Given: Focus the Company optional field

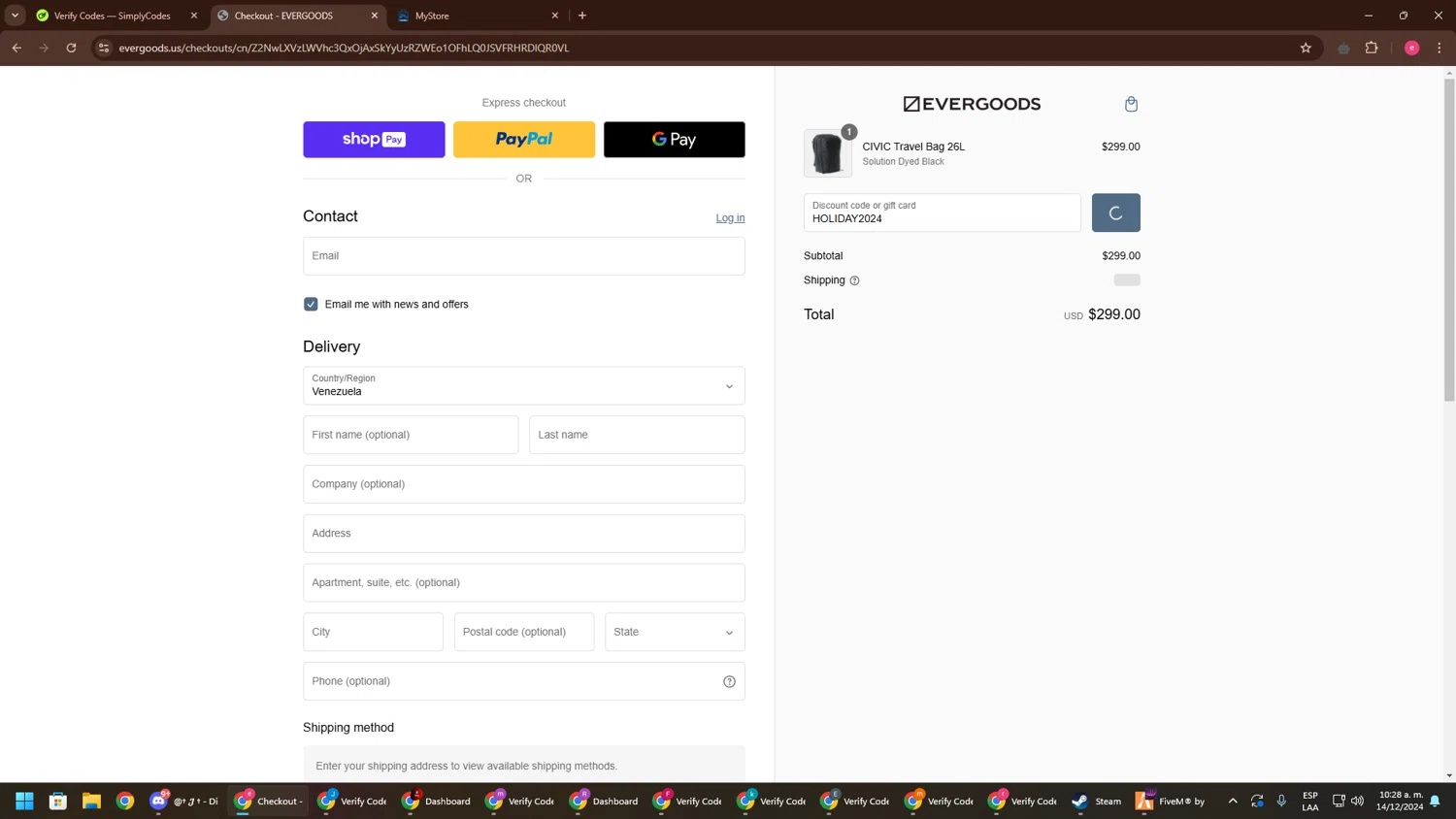Looking at the screenshot, I should (x=524, y=484).
